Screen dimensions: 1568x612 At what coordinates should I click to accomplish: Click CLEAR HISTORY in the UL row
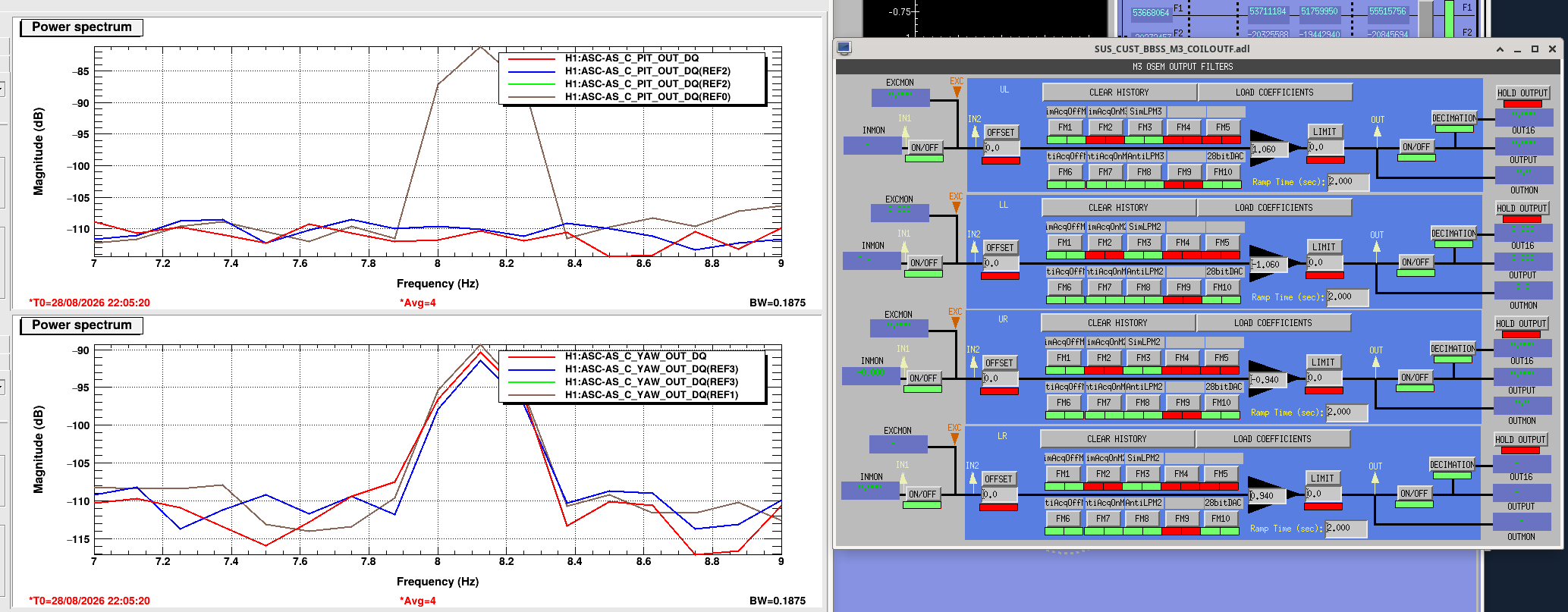1119,93
